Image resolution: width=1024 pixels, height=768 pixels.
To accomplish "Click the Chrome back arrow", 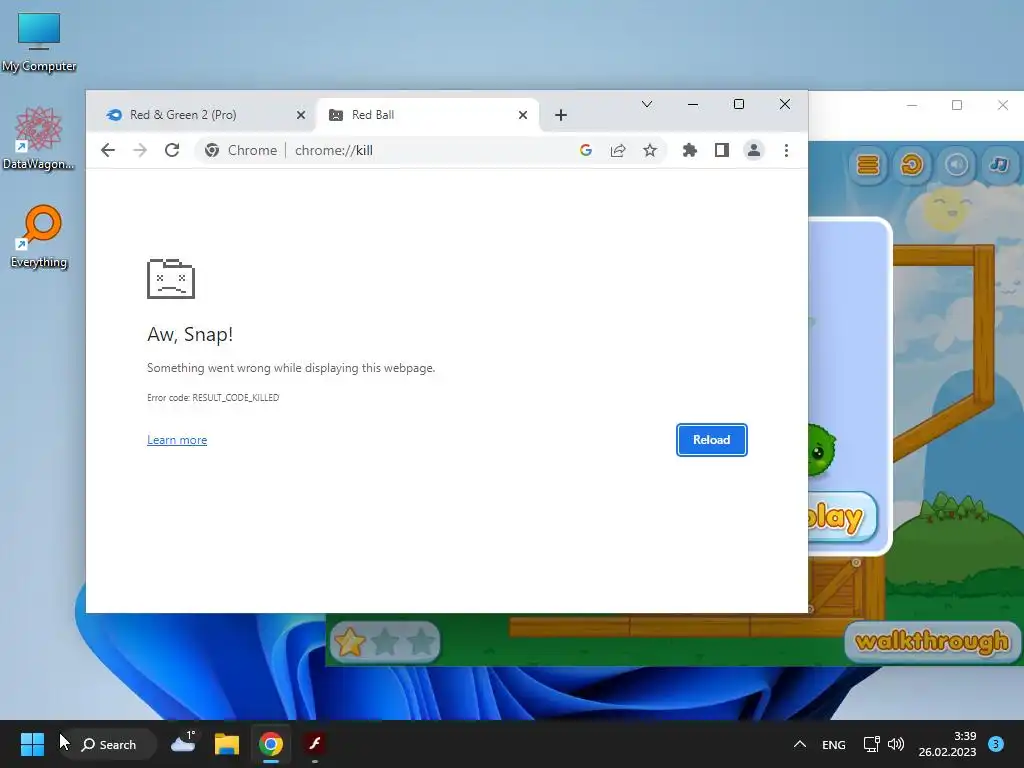I will 108,150.
